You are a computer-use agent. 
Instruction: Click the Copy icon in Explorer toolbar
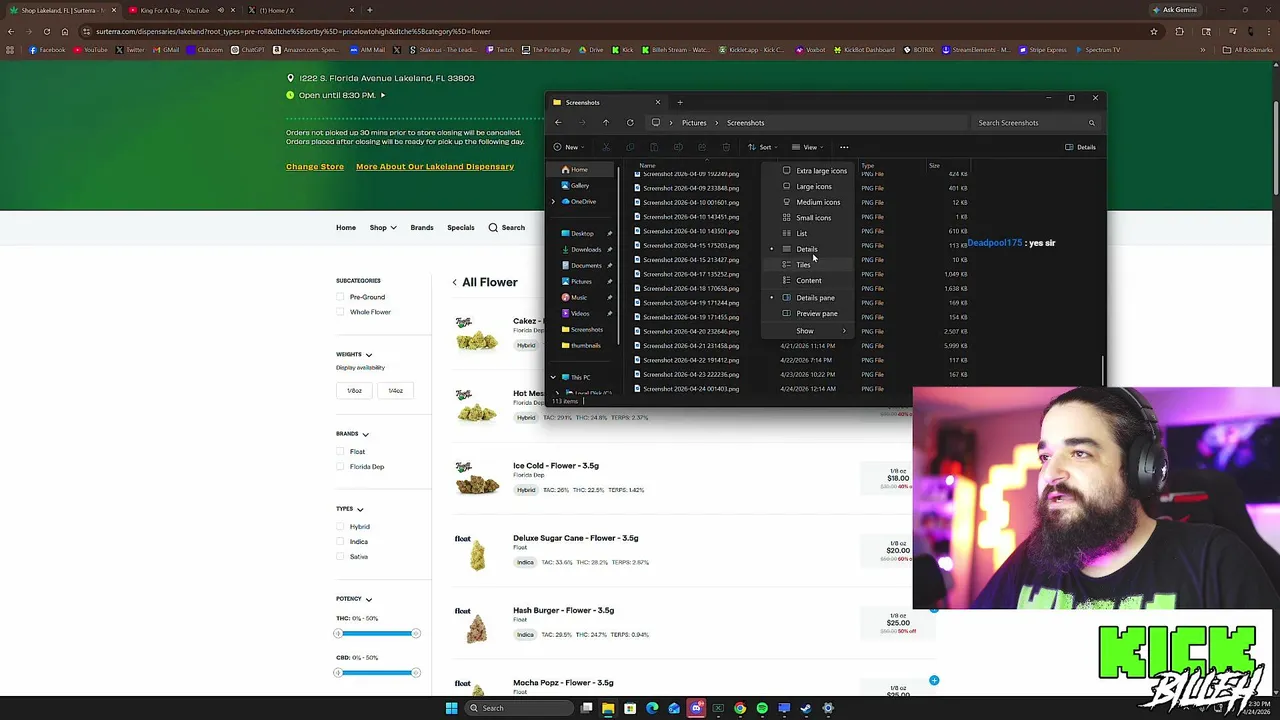(x=630, y=147)
